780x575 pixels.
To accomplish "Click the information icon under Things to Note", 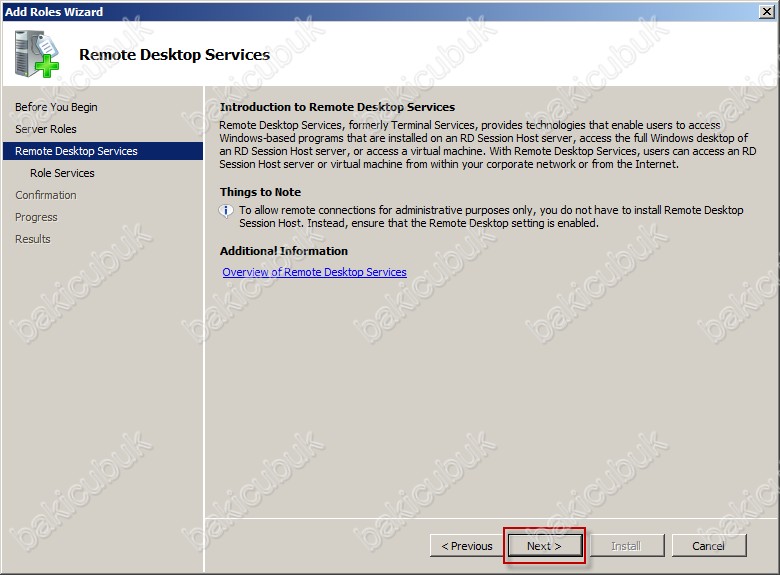I will point(226,211).
